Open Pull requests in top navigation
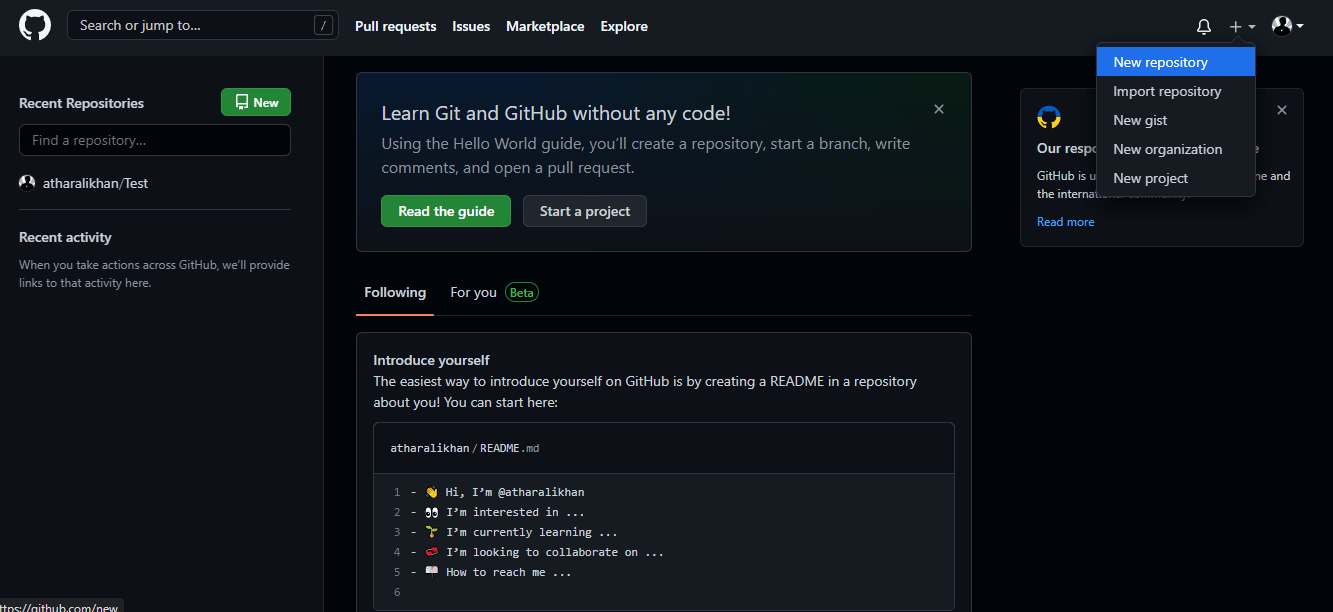Image resolution: width=1333 pixels, height=612 pixels. click(x=396, y=26)
